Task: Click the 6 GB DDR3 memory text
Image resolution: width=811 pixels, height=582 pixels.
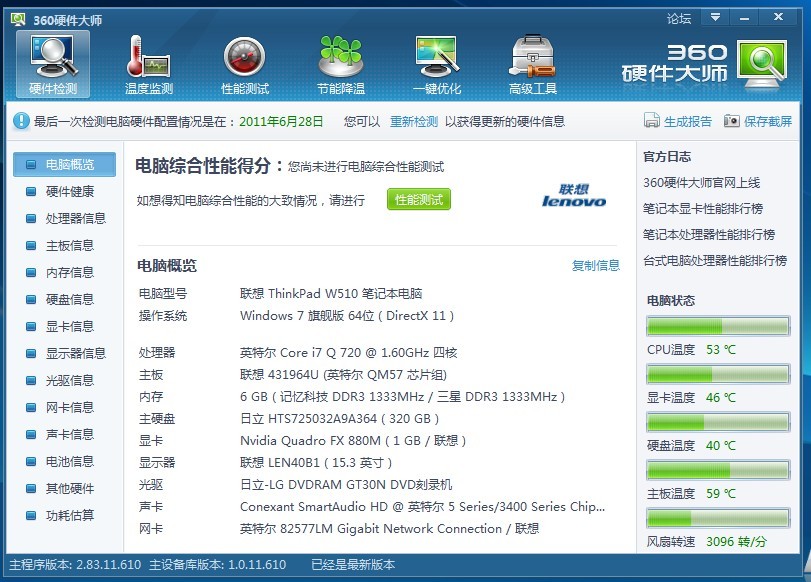Action: tap(402, 397)
